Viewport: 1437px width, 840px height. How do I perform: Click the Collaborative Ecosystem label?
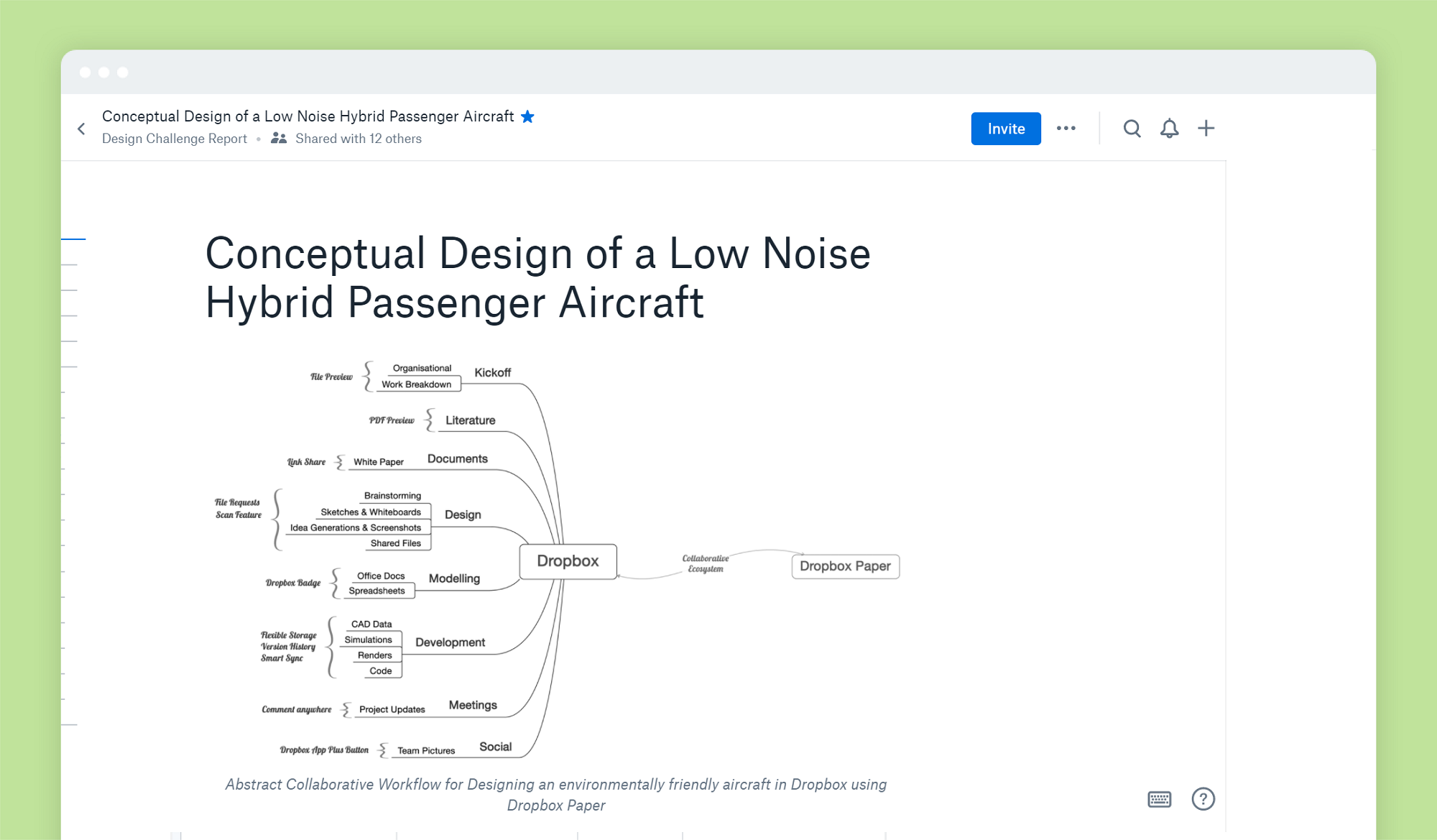706,563
